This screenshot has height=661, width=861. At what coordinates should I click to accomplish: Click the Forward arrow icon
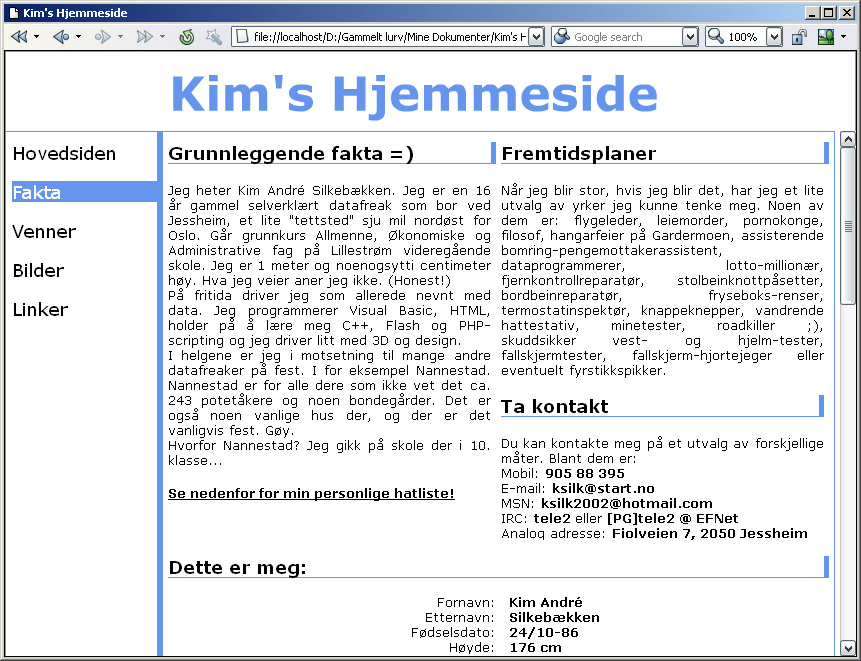(x=102, y=37)
